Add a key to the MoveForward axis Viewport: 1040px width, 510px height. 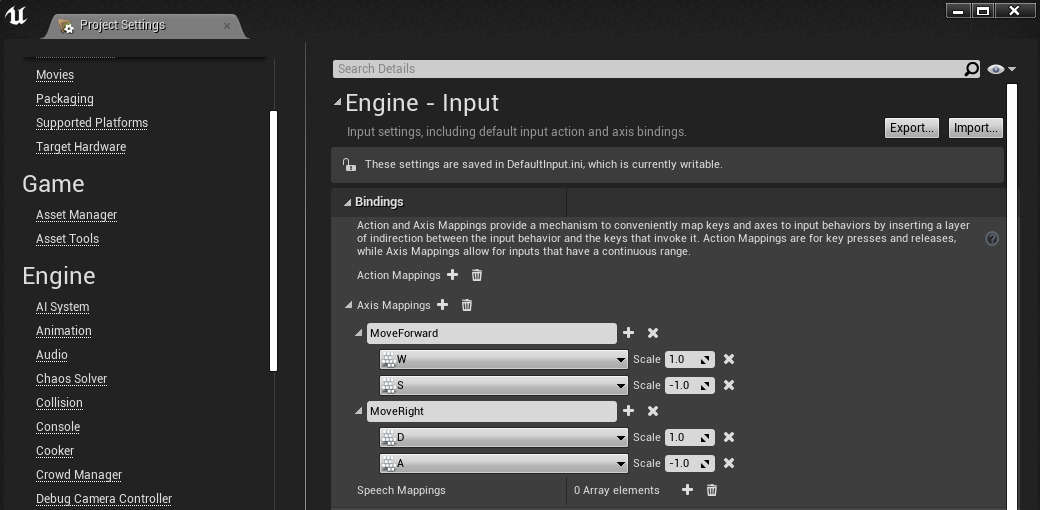coord(628,333)
